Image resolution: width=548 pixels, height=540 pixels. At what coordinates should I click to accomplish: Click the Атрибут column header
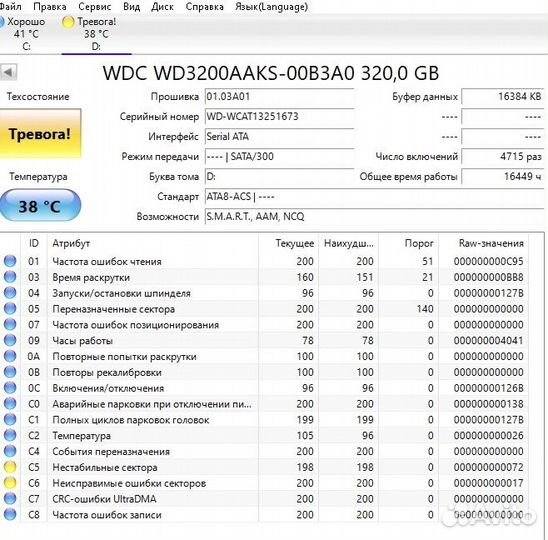(153, 243)
